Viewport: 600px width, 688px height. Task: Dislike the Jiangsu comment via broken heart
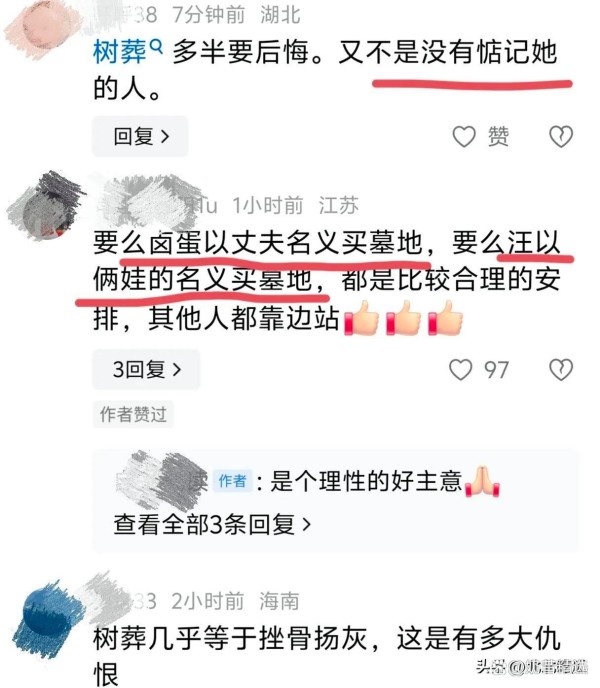pyautogui.click(x=561, y=369)
